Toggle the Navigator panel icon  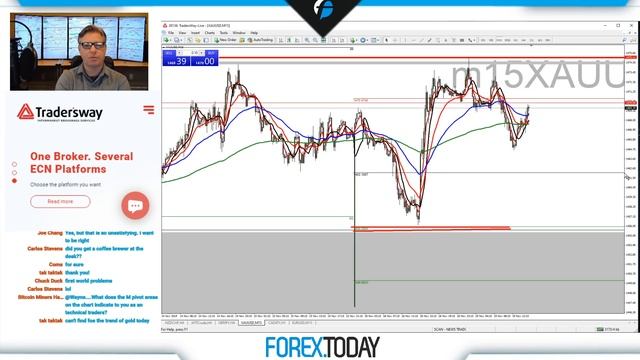point(207,40)
